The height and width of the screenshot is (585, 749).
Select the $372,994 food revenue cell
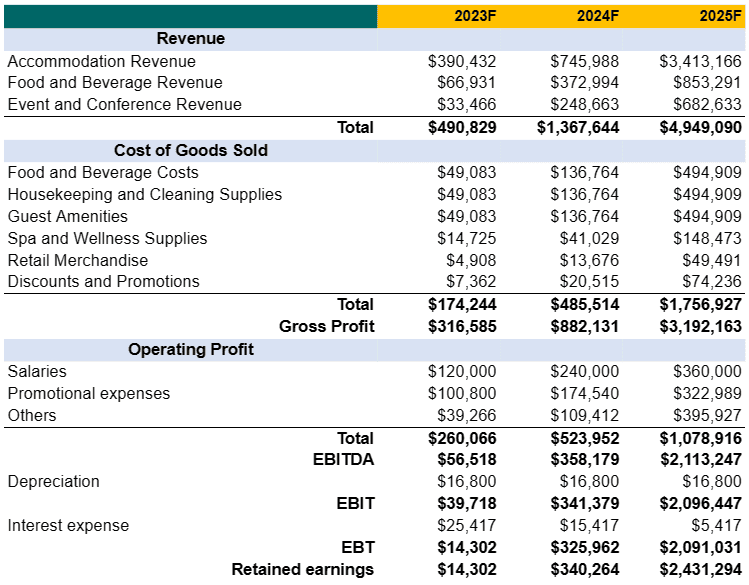click(x=584, y=83)
